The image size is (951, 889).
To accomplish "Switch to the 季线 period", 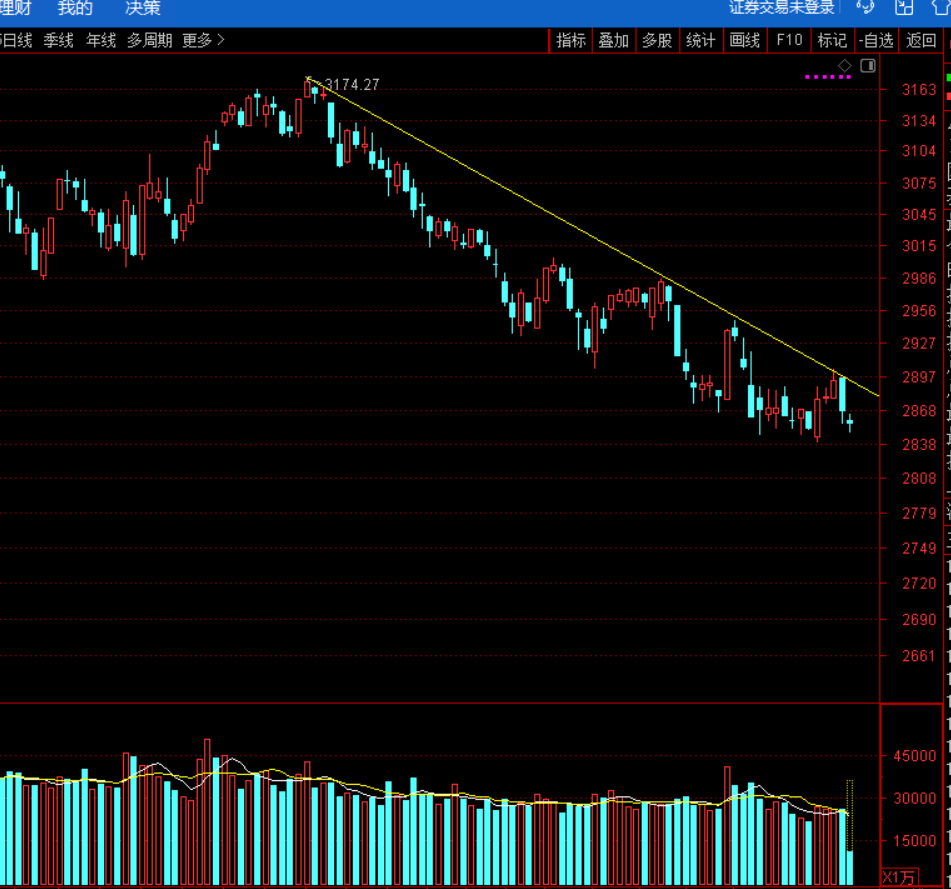I will [x=58, y=41].
